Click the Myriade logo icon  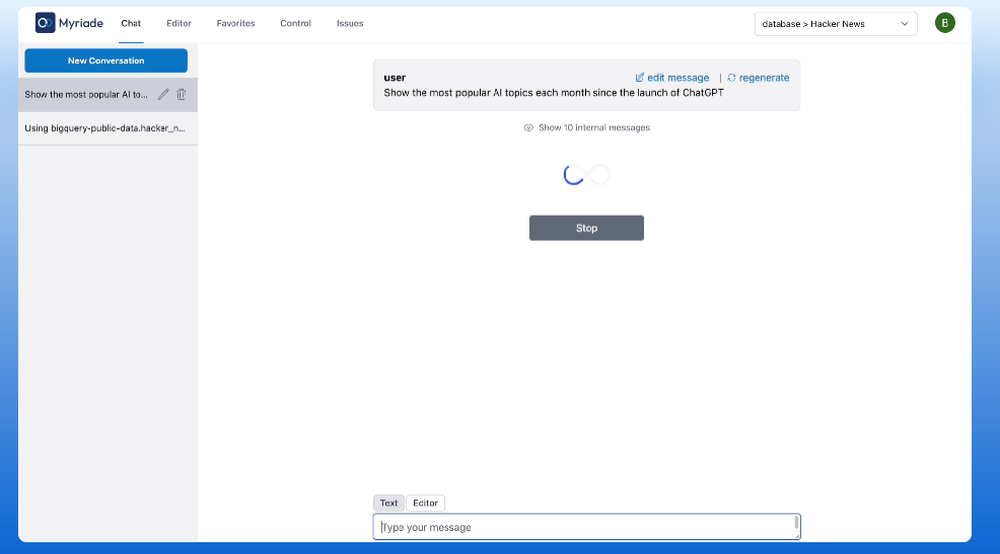click(x=45, y=23)
